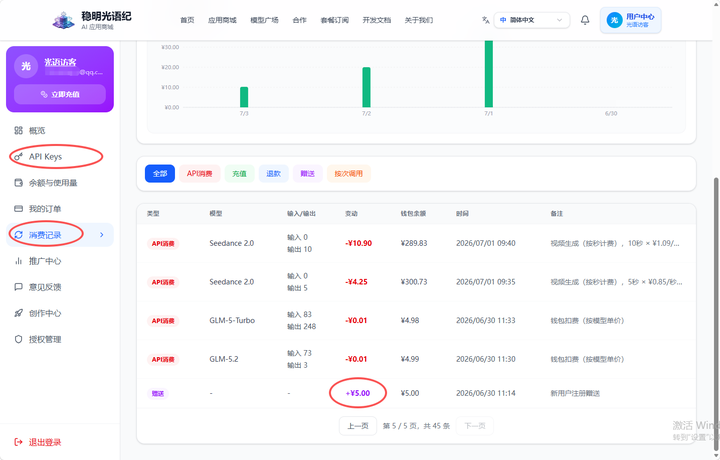Click the 余额与使用量 wallet icon
The height and width of the screenshot is (460, 720).
[18, 183]
